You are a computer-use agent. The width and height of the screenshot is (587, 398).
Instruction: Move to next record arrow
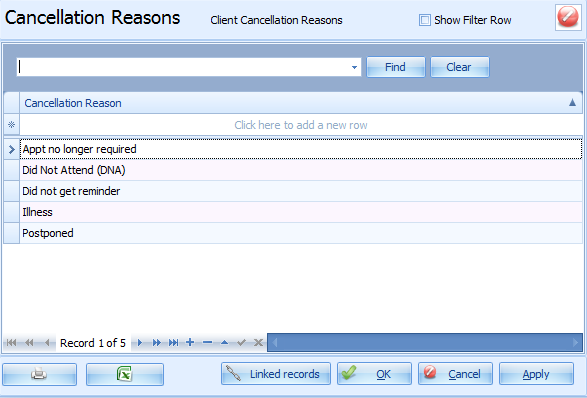(x=140, y=343)
